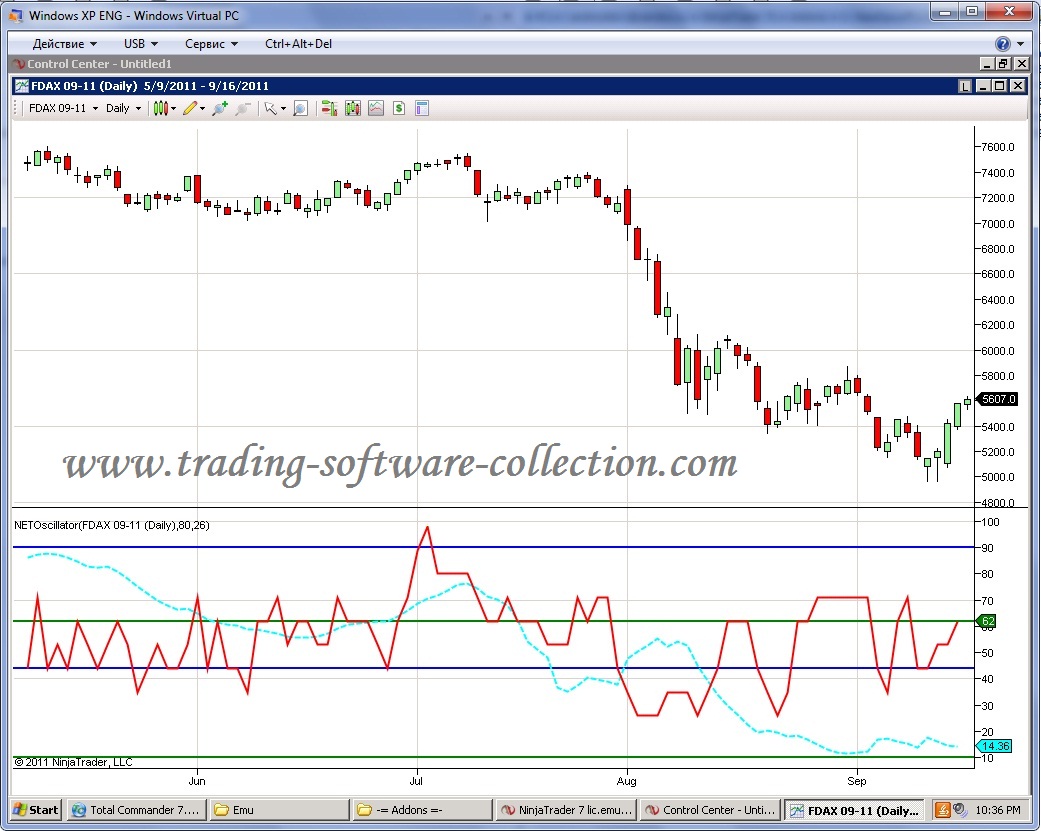Image resolution: width=1041 pixels, height=831 pixels.
Task: Click the zoom in magnifier icon
Action: pos(219,108)
